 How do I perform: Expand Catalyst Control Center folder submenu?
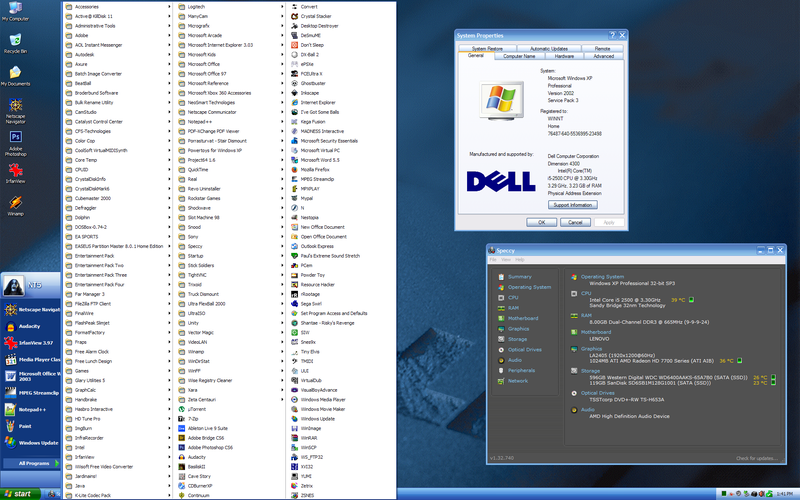coord(117,122)
